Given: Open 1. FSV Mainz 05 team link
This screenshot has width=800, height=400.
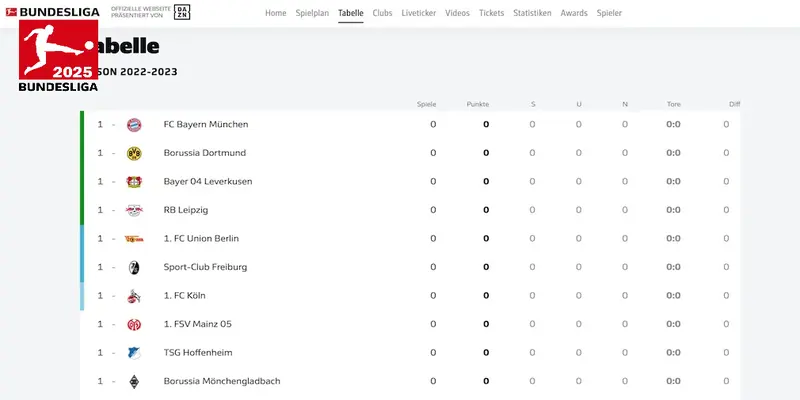Looking at the screenshot, I should coord(197,324).
